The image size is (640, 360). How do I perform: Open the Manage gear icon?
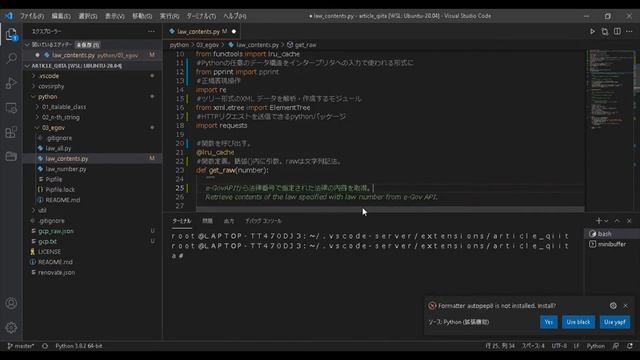point(11,327)
